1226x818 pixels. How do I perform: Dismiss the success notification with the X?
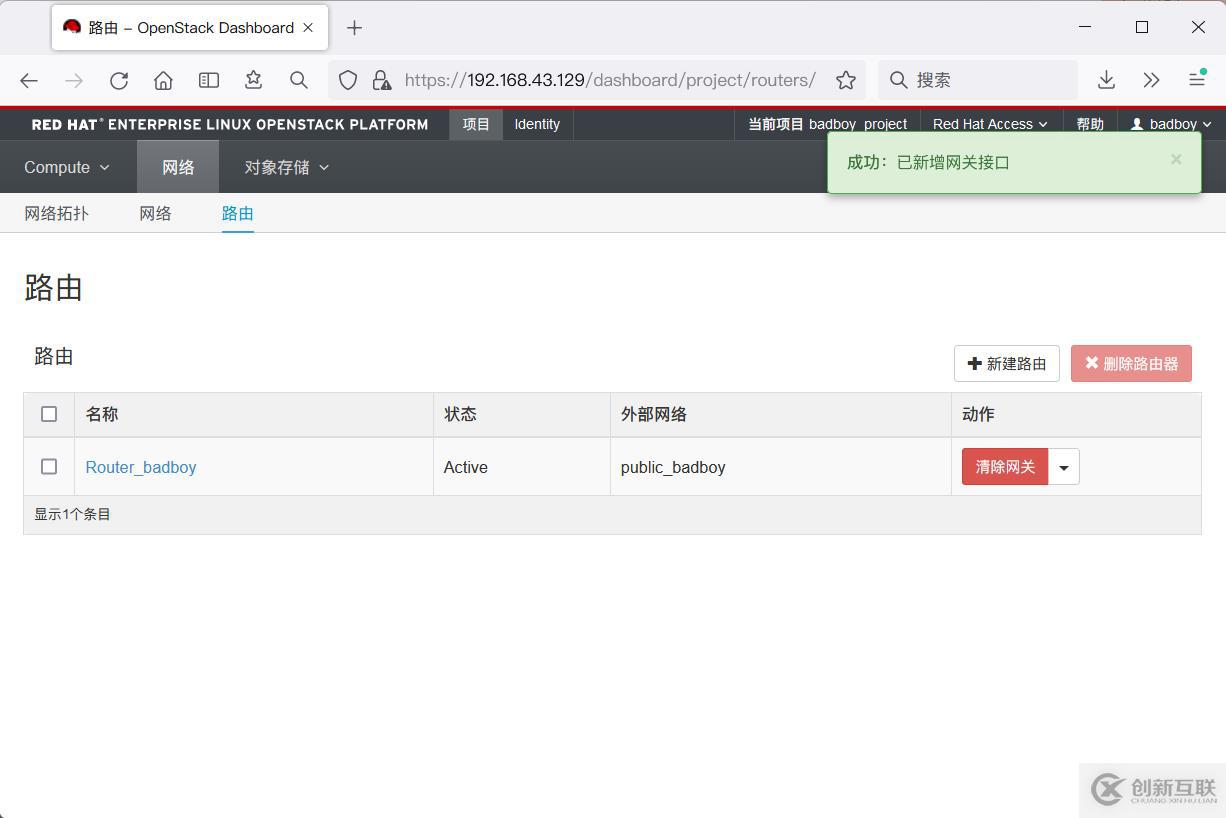[1176, 159]
